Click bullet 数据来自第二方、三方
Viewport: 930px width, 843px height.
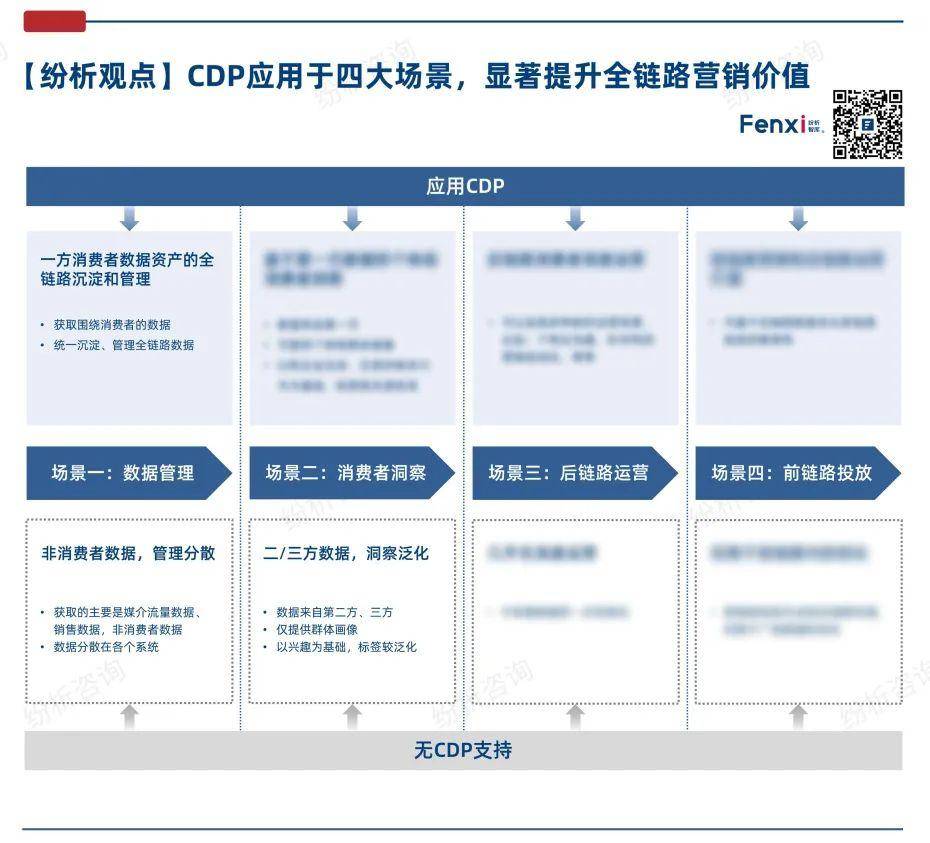pos(335,612)
